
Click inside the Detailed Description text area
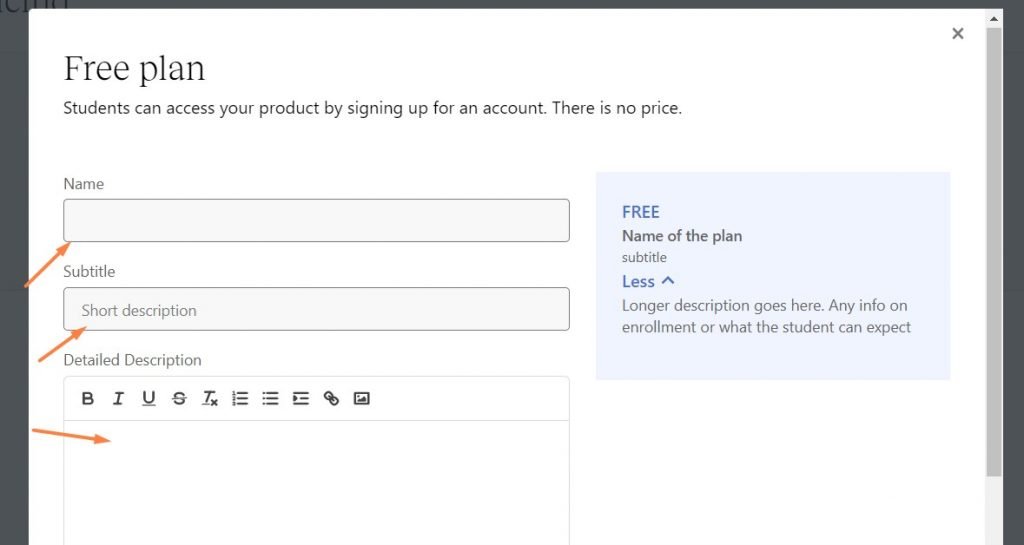coord(316,480)
